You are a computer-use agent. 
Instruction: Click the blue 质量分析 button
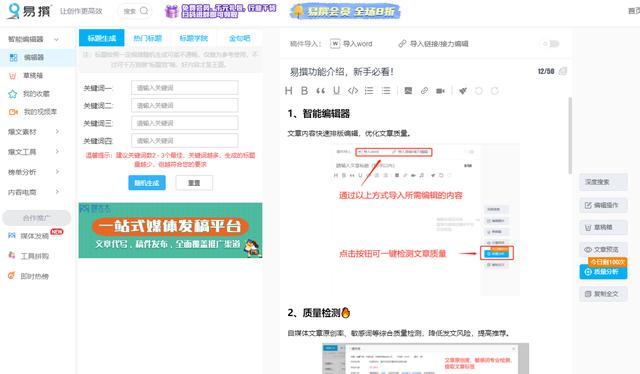pyautogui.click(x=603, y=272)
